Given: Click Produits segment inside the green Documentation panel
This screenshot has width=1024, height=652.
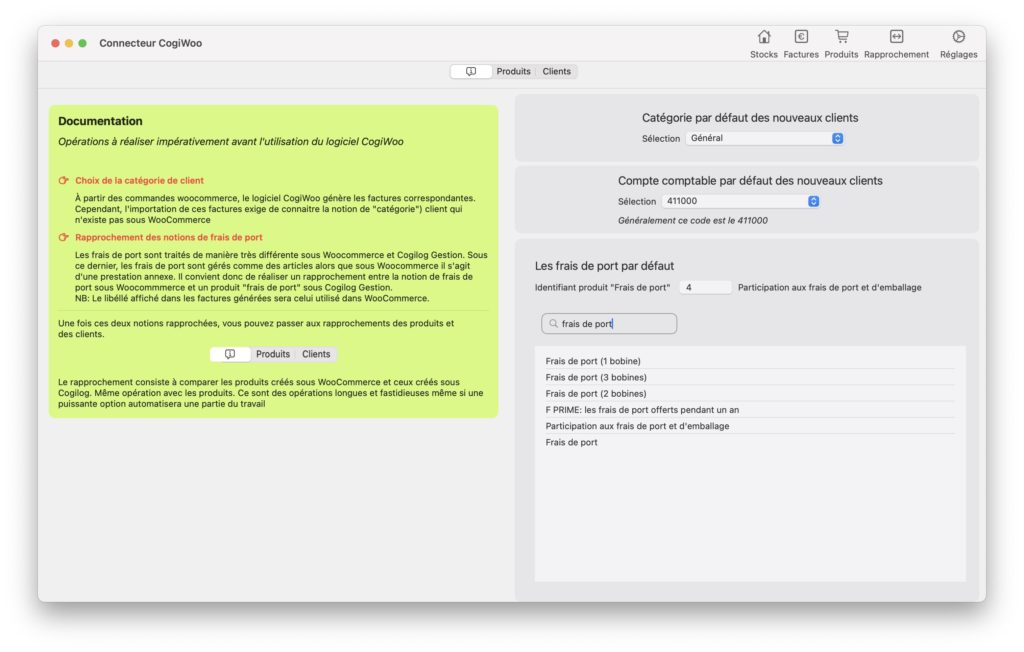Looking at the screenshot, I should coord(273,354).
